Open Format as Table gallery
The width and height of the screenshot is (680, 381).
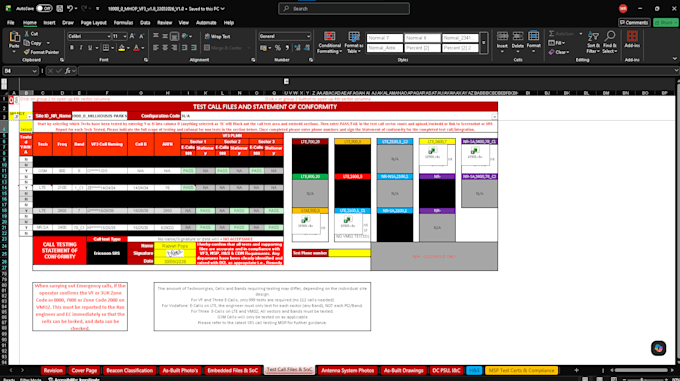(354, 42)
